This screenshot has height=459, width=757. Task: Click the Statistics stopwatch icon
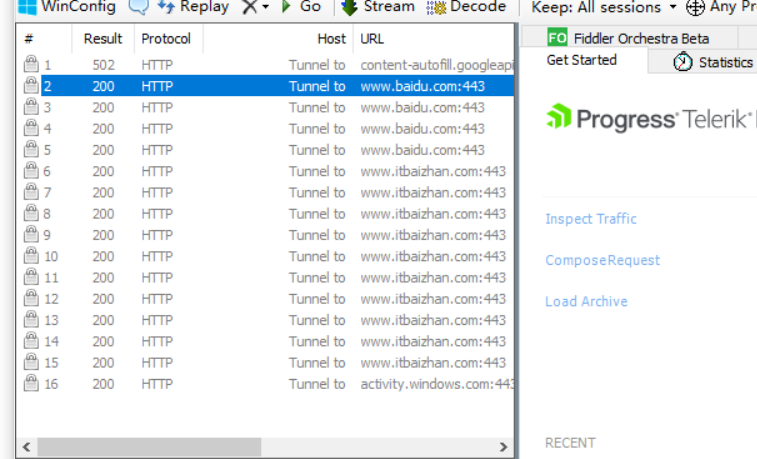pos(683,62)
